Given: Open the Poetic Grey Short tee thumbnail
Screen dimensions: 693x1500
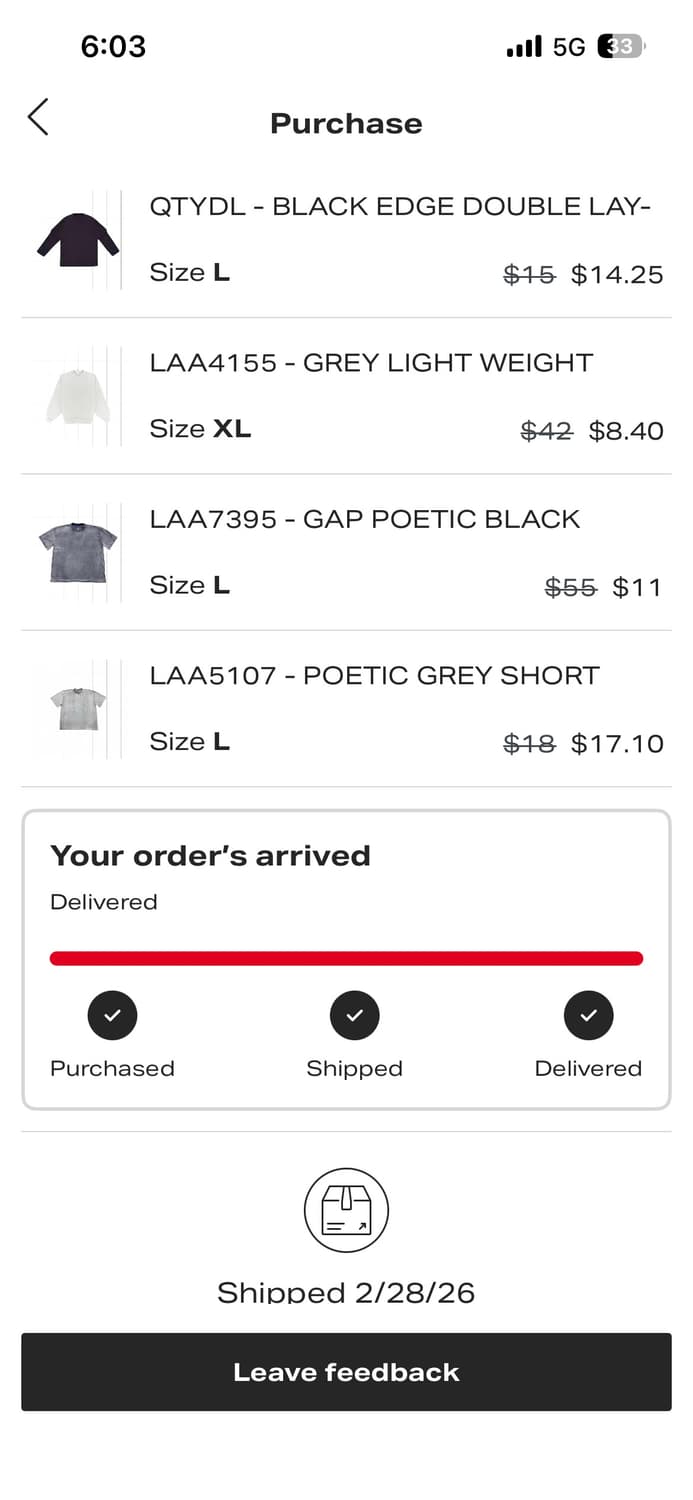Looking at the screenshot, I should click(78, 708).
